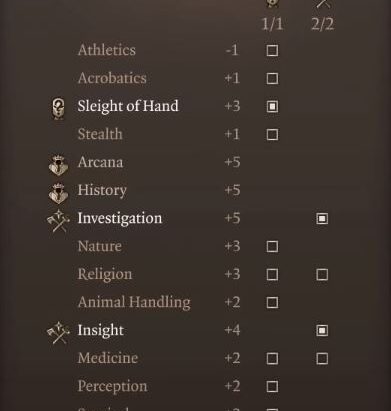Tick the Stealth checkbox
The height and width of the screenshot is (411, 391).
272,135
